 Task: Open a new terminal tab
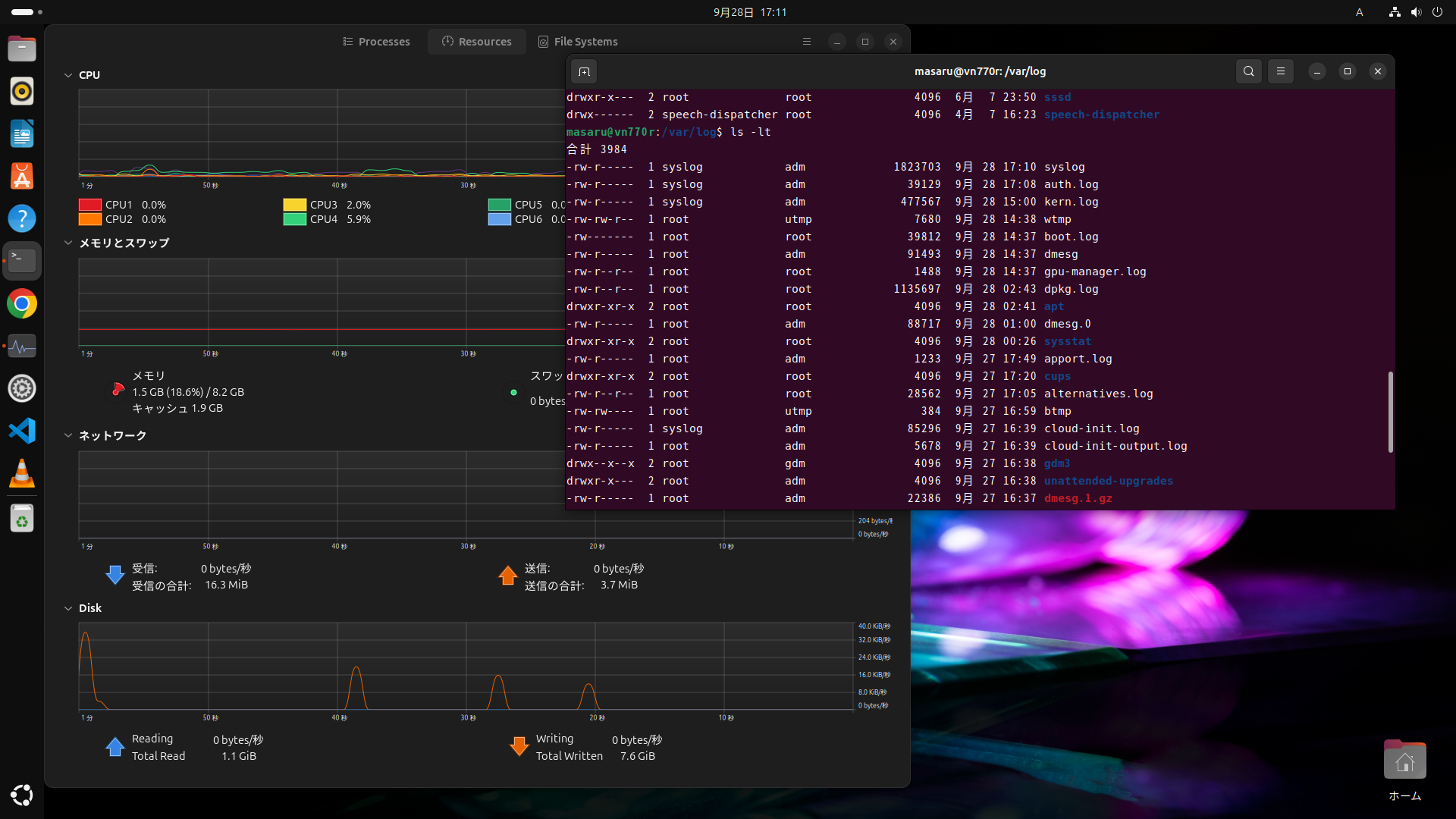[x=585, y=71]
